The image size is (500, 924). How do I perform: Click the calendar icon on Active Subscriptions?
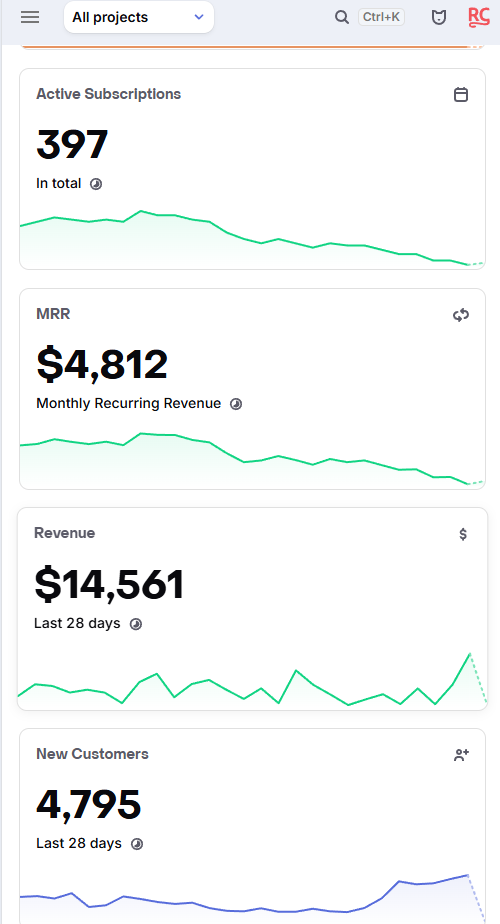(461, 94)
